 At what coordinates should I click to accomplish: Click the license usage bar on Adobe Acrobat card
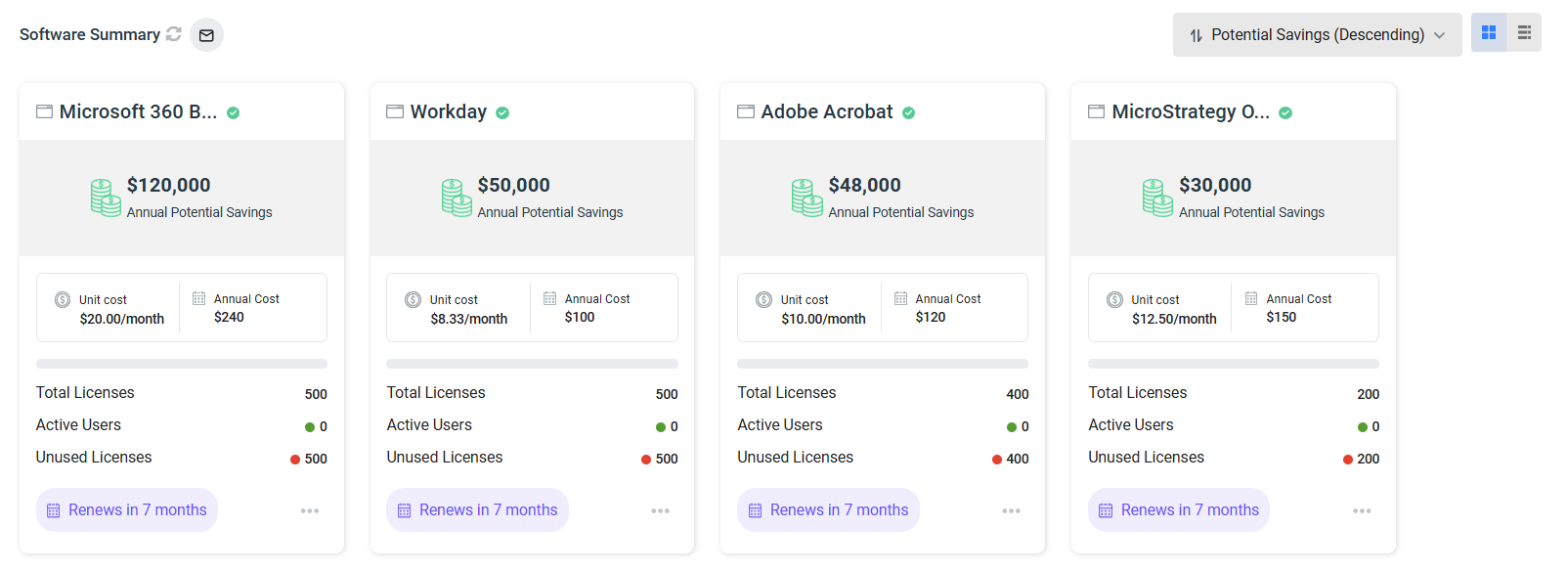[x=883, y=364]
